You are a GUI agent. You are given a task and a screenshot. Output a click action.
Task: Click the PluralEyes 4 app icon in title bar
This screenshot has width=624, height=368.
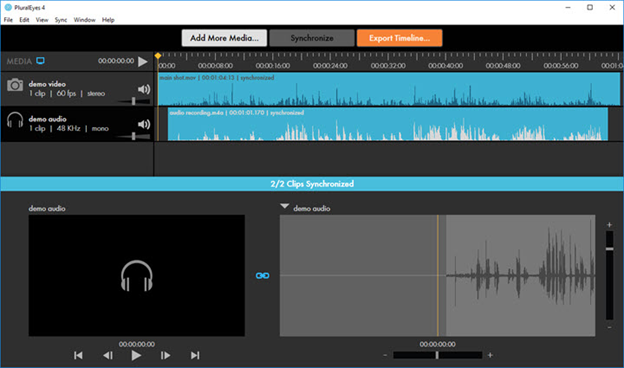(8, 7)
